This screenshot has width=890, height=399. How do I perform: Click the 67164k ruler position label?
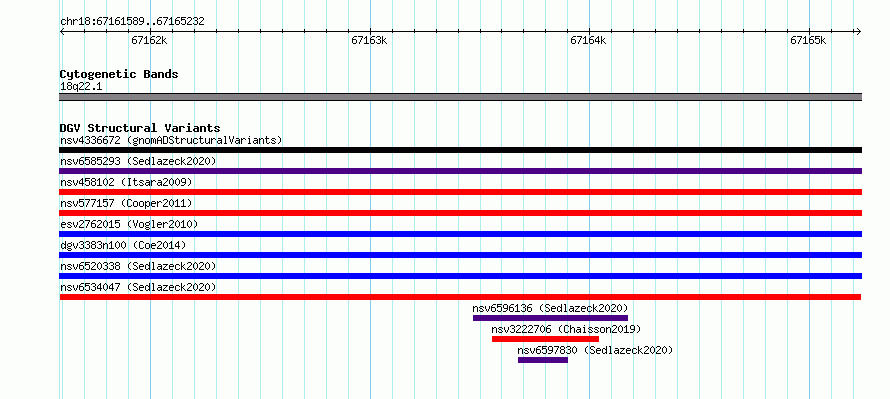click(x=589, y=40)
